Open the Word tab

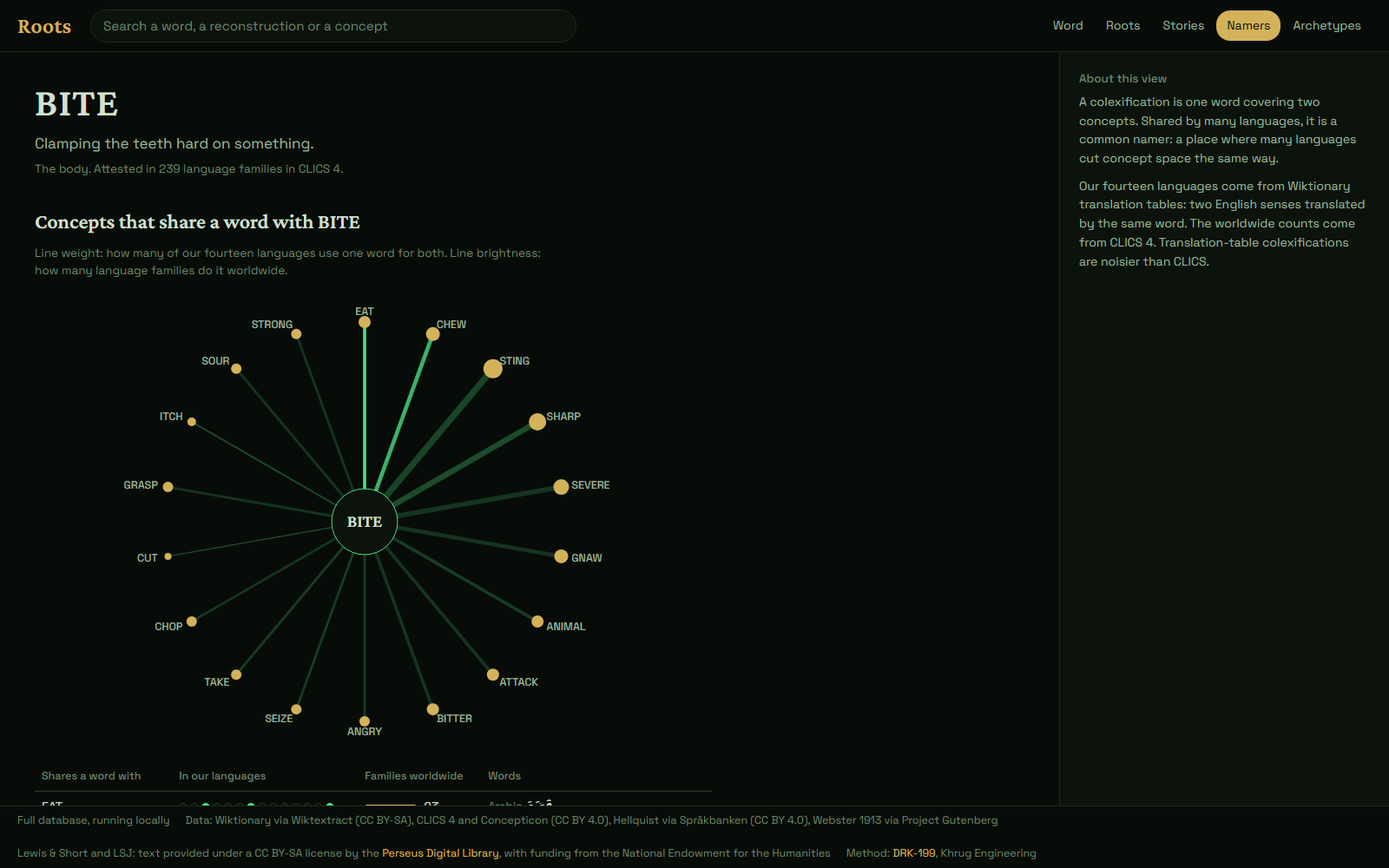(x=1068, y=26)
